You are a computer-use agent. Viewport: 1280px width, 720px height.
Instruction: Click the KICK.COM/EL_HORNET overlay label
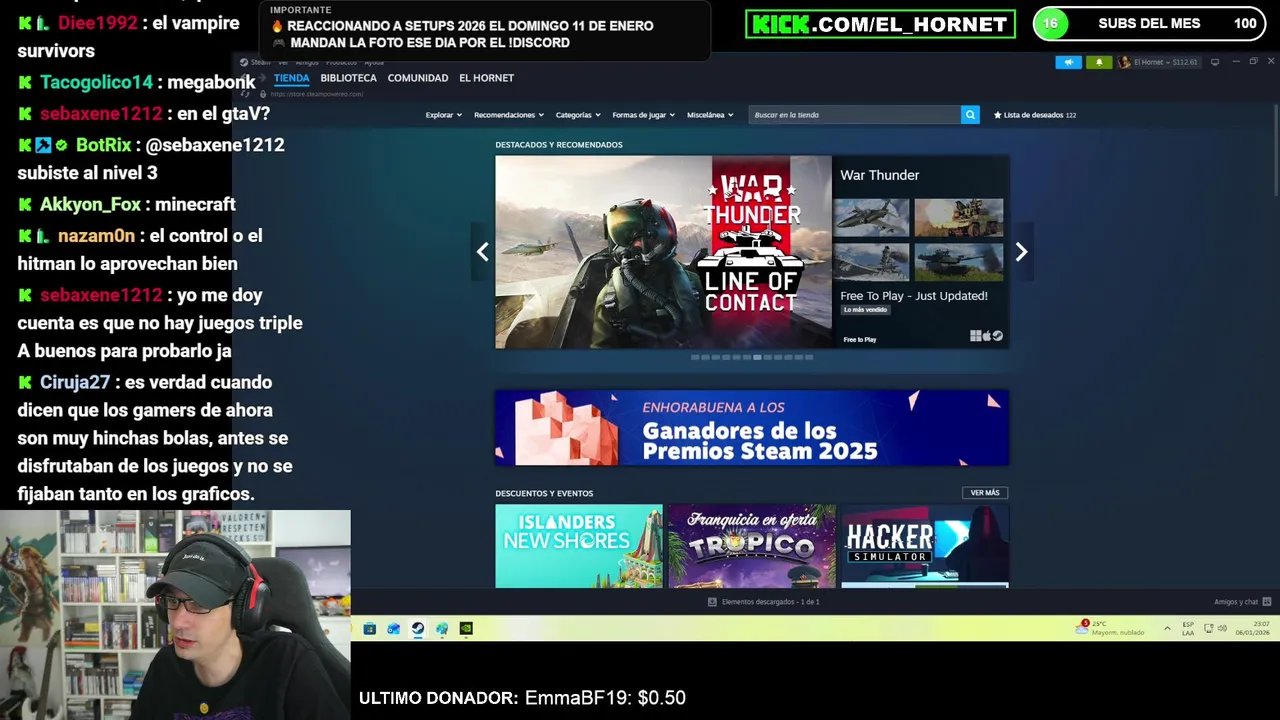click(880, 24)
